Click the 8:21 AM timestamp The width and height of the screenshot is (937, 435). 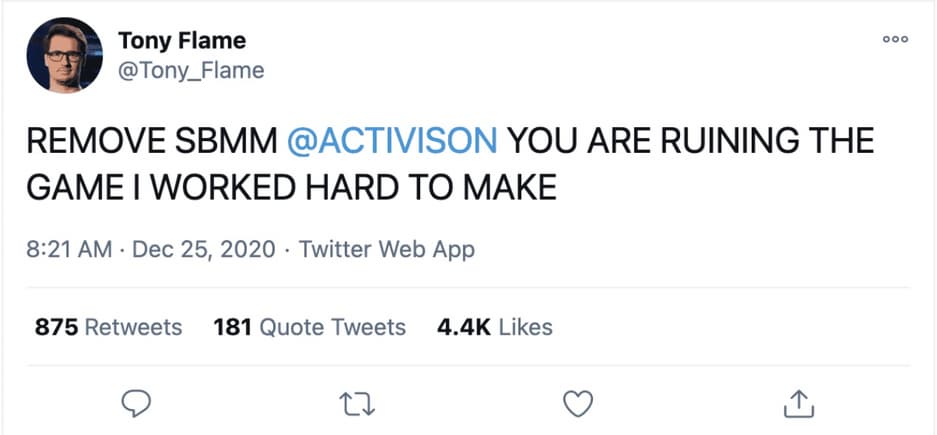(x=69, y=248)
